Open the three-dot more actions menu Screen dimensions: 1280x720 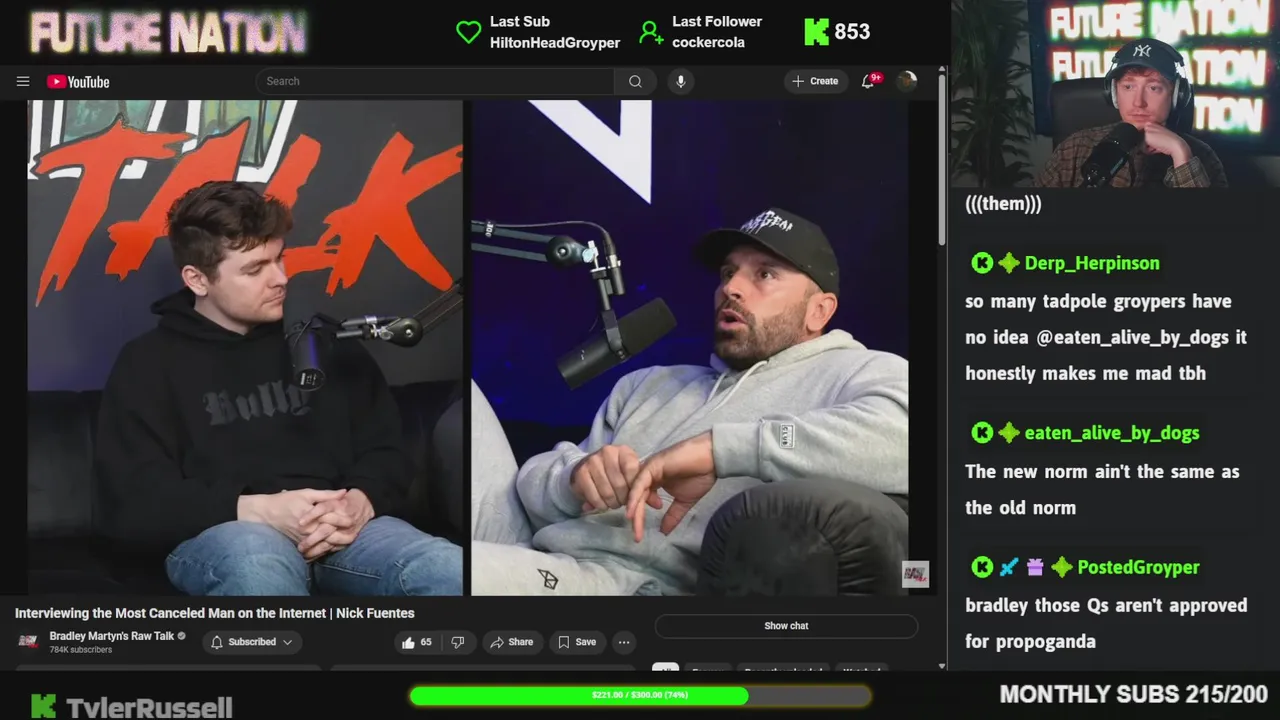click(x=624, y=642)
